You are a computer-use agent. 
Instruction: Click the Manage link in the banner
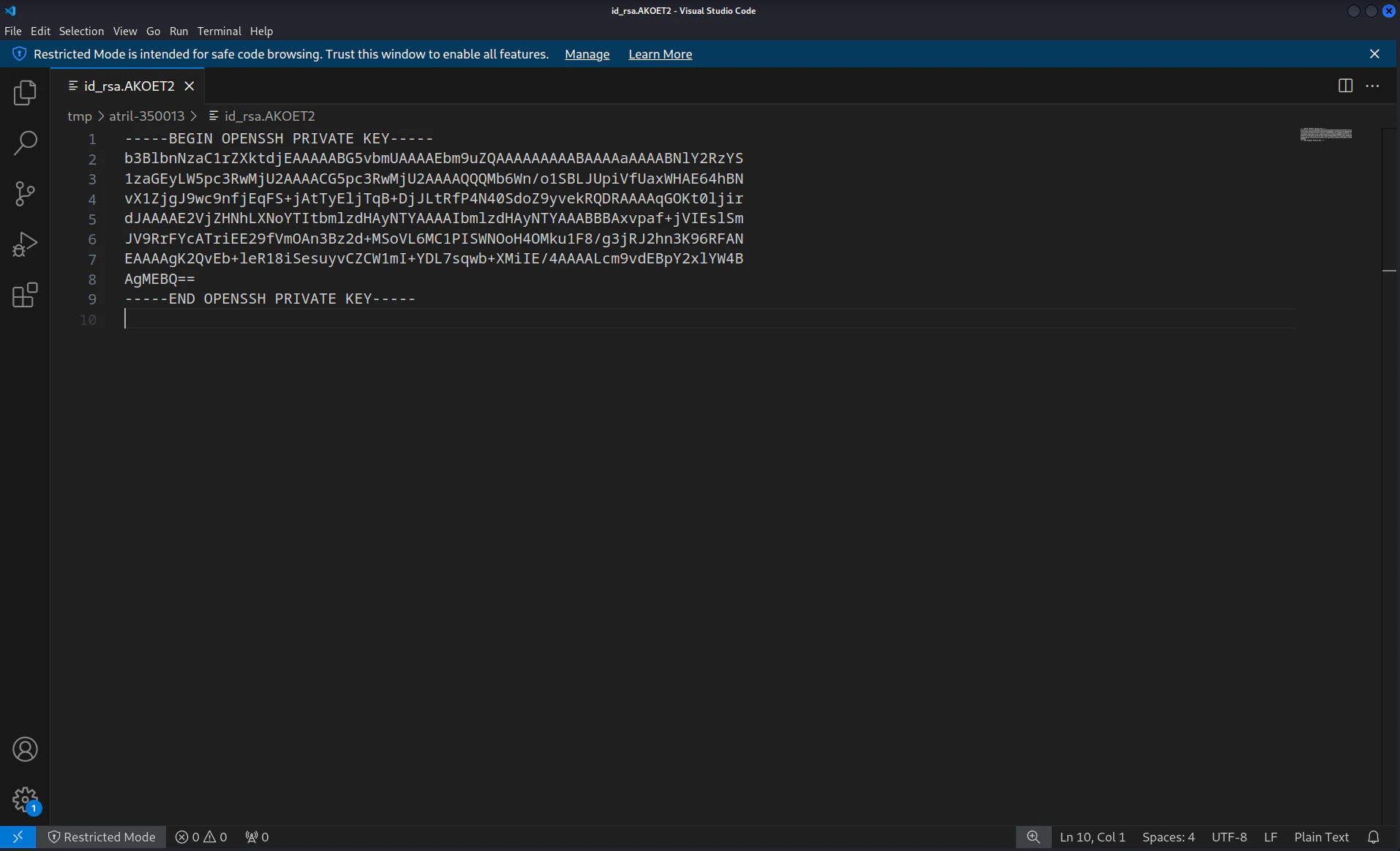point(587,54)
